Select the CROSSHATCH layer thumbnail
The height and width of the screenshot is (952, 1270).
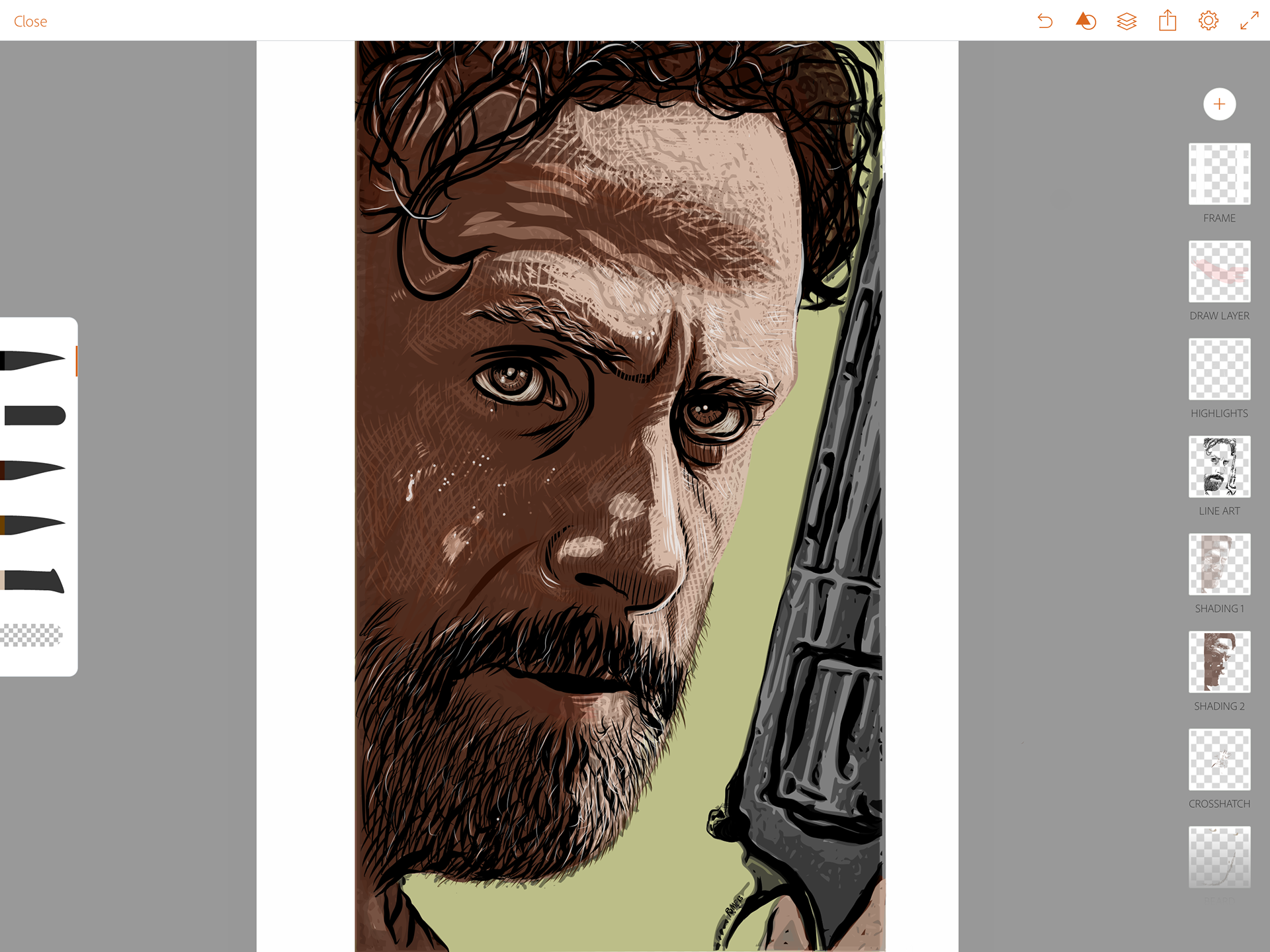coord(1219,759)
